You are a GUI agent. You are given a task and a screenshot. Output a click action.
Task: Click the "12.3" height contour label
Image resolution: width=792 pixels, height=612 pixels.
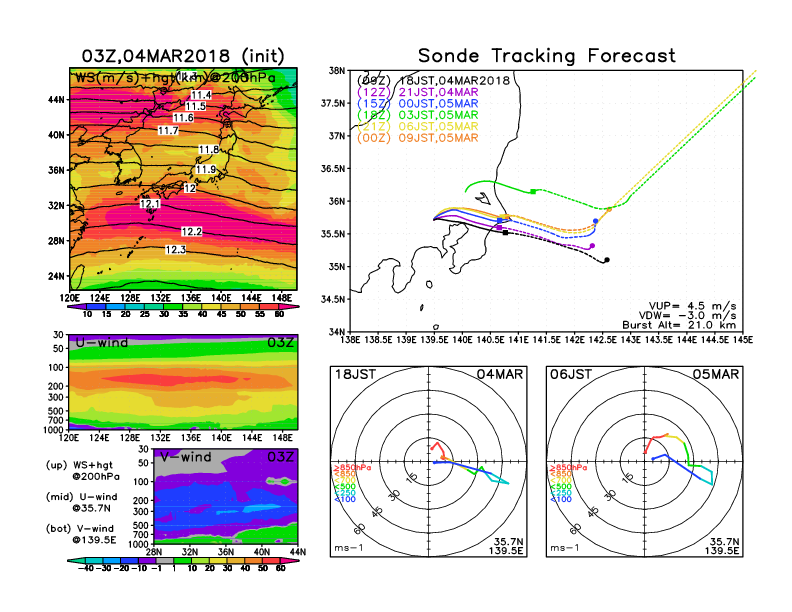pos(175,249)
